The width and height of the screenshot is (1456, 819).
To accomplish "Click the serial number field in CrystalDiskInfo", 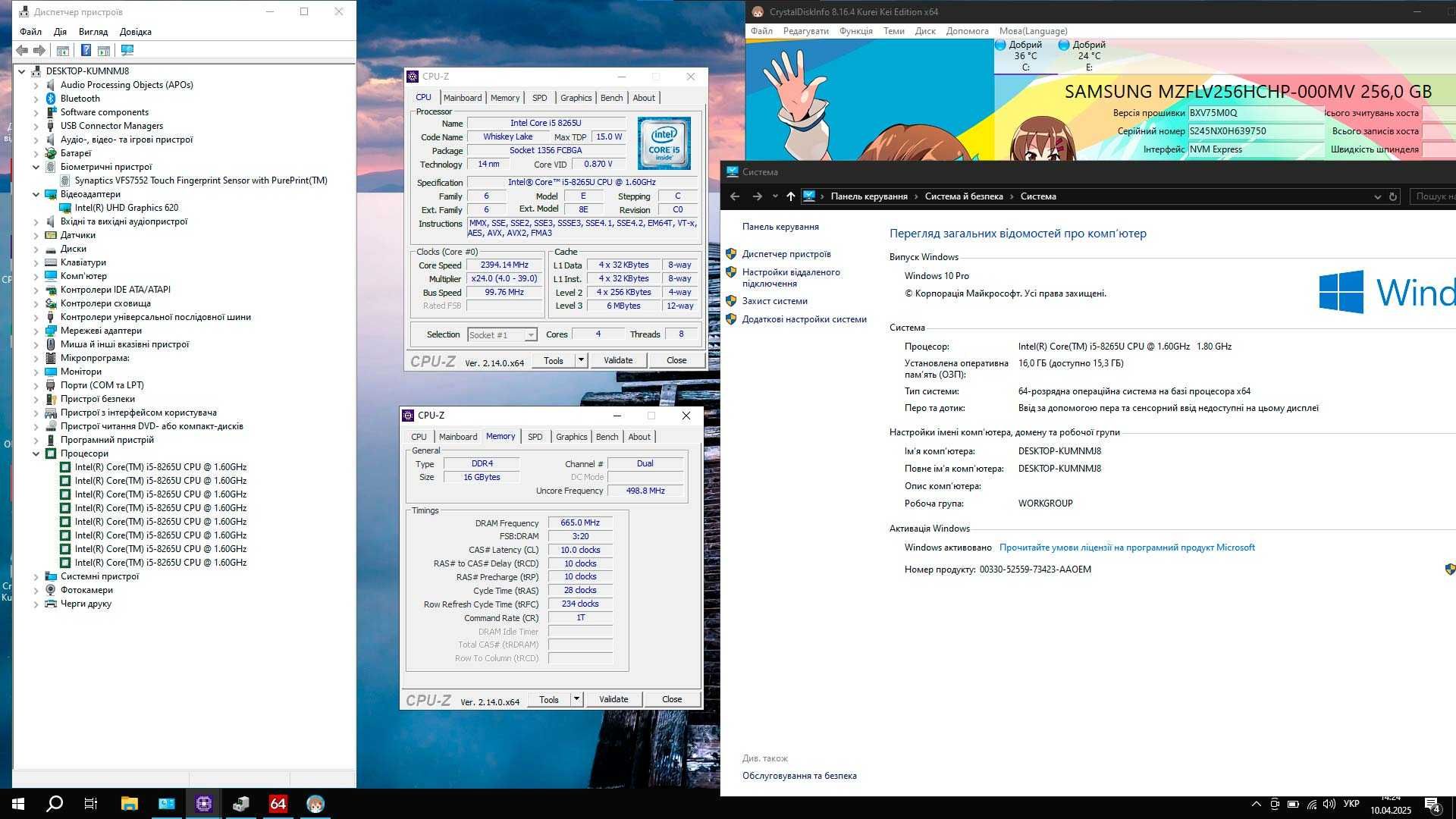I will click(x=1255, y=131).
